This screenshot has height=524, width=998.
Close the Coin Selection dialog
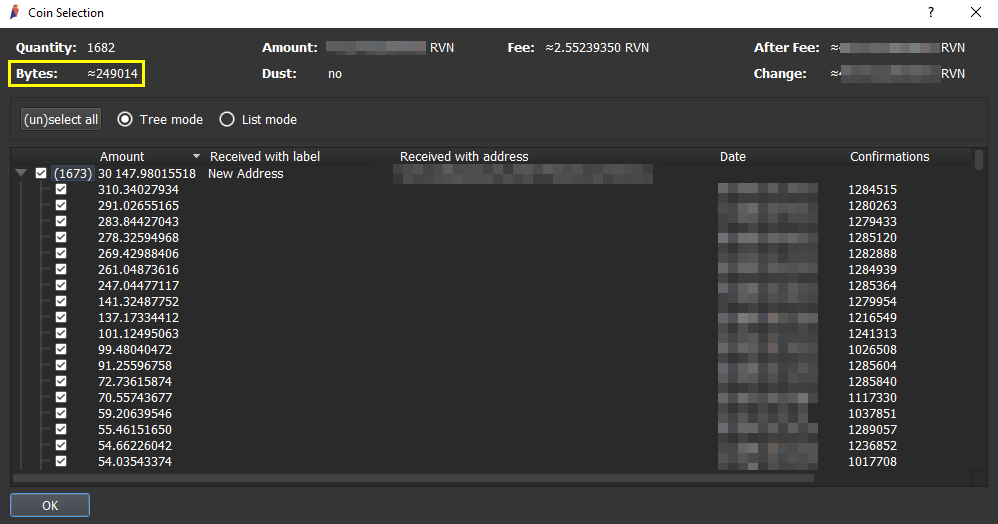[x=976, y=12]
